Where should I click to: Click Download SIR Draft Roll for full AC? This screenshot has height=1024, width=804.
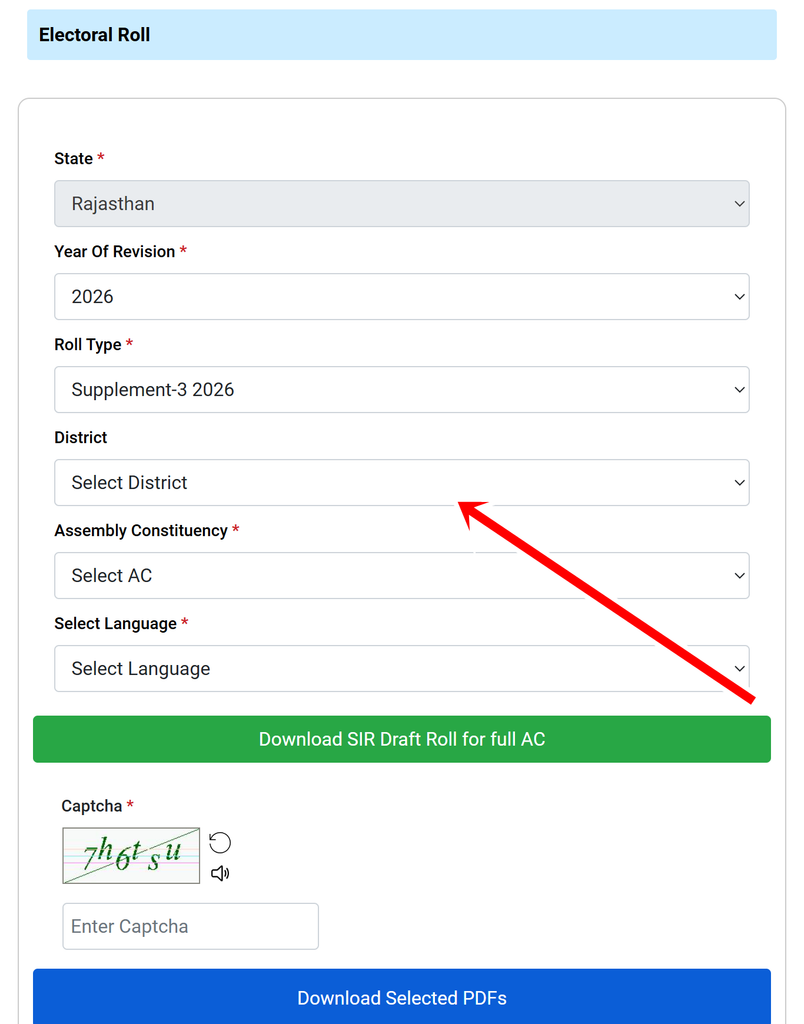click(x=402, y=739)
